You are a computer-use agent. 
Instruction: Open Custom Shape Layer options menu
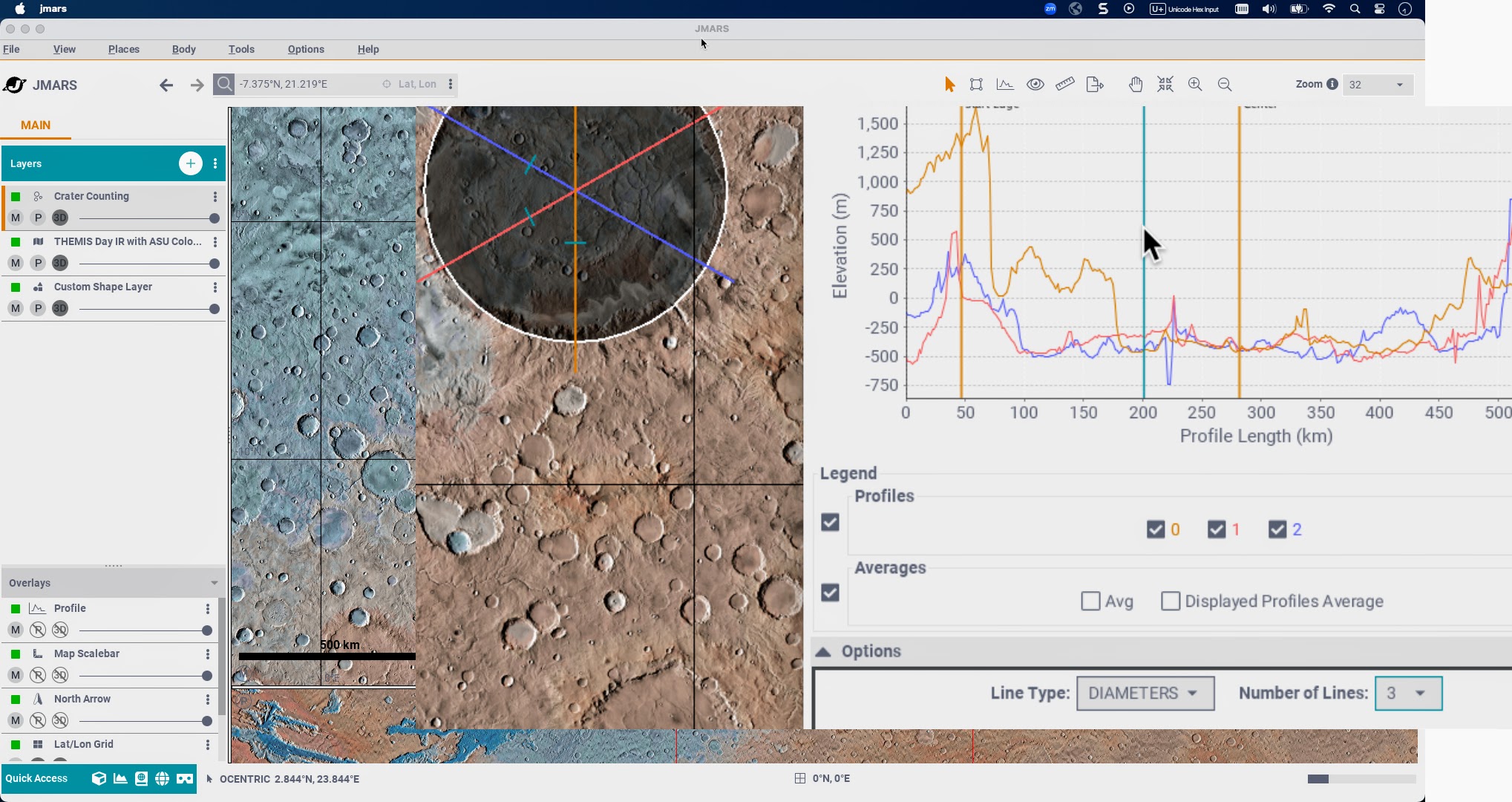(x=215, y=287)
